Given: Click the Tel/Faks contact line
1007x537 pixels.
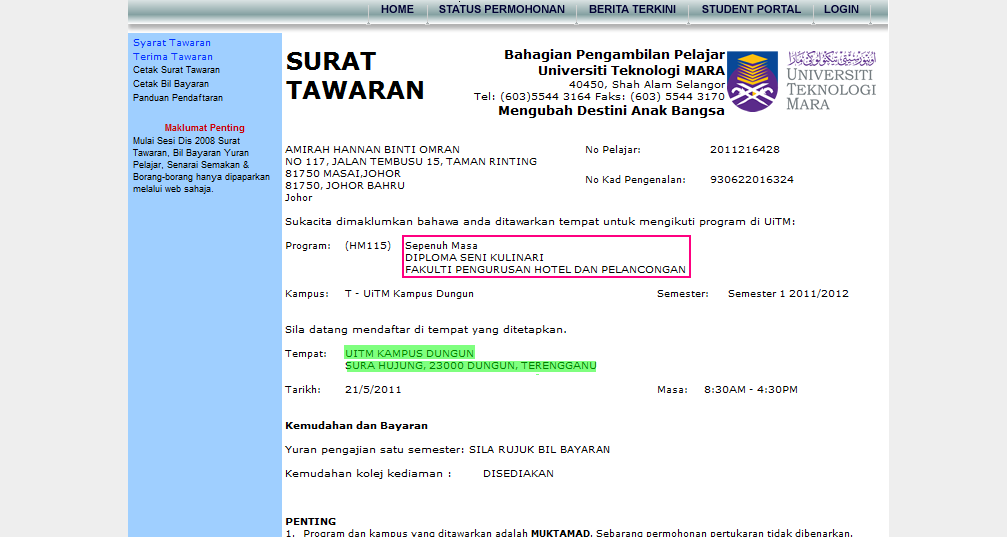Looking at the screenshot, I should click(x=599, y=97).
